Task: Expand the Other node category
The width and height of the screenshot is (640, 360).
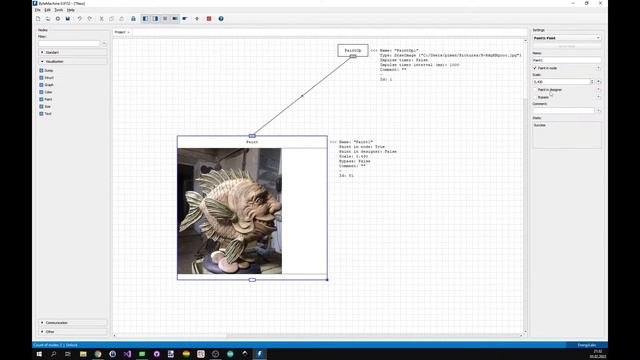Action: (73, 332)
